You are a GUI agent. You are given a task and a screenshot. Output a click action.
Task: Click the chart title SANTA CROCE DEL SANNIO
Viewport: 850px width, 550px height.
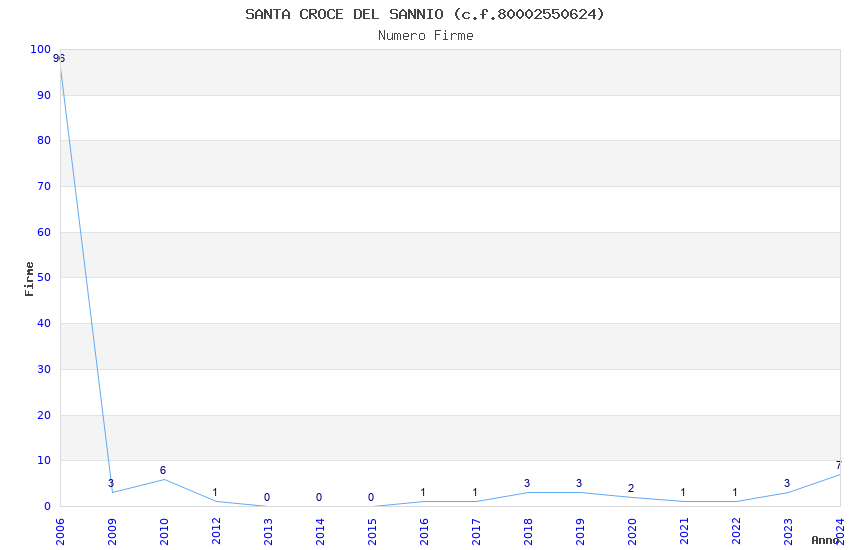pyautogui.click(x=425, y=14)
